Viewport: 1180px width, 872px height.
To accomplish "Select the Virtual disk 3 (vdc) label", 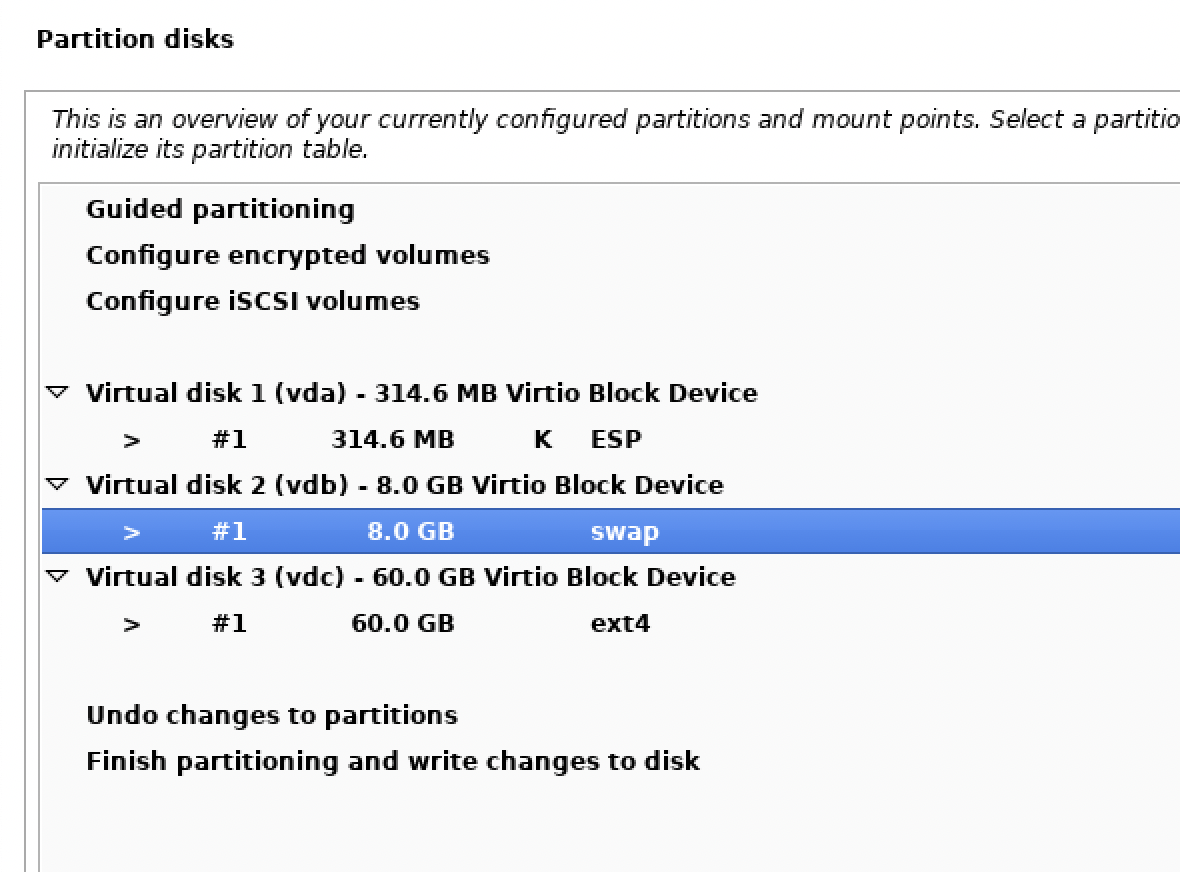I will pos(410,577).
